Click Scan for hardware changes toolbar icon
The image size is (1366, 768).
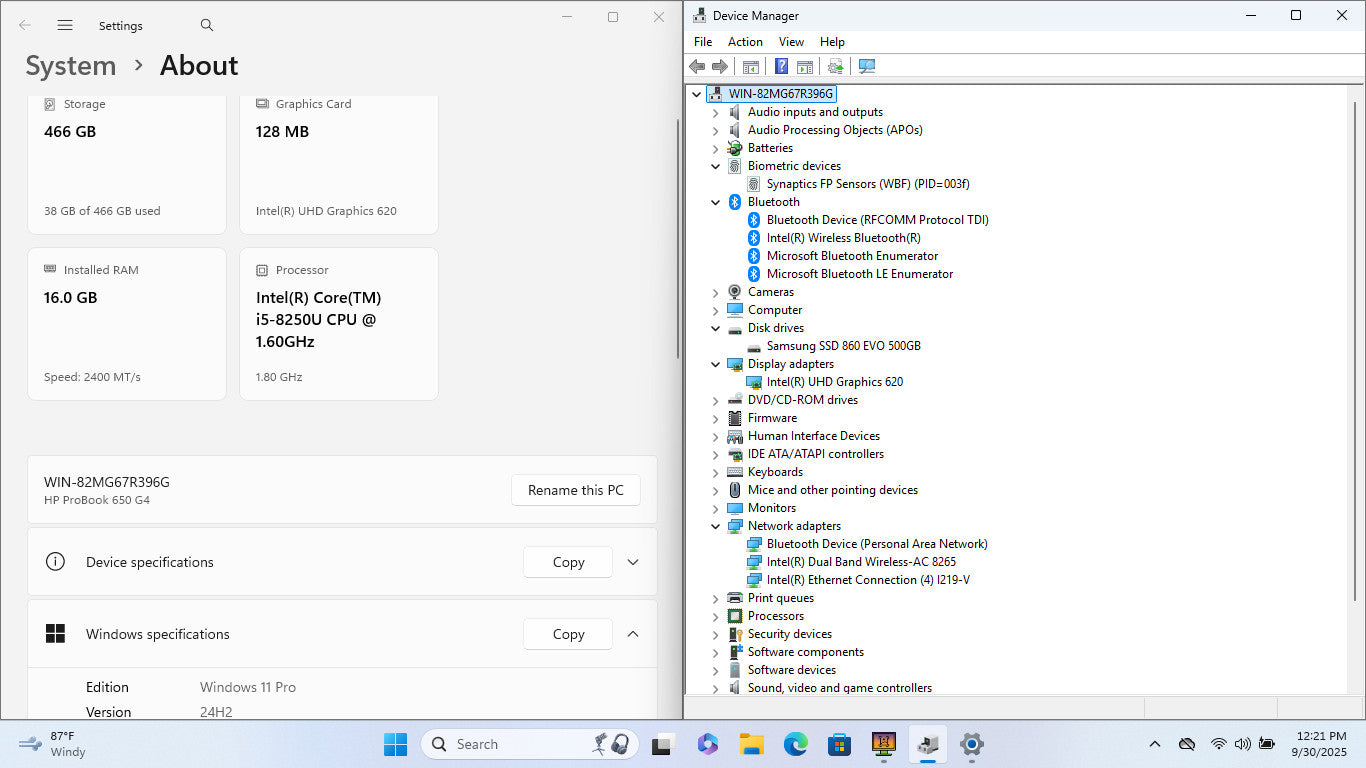867,66
